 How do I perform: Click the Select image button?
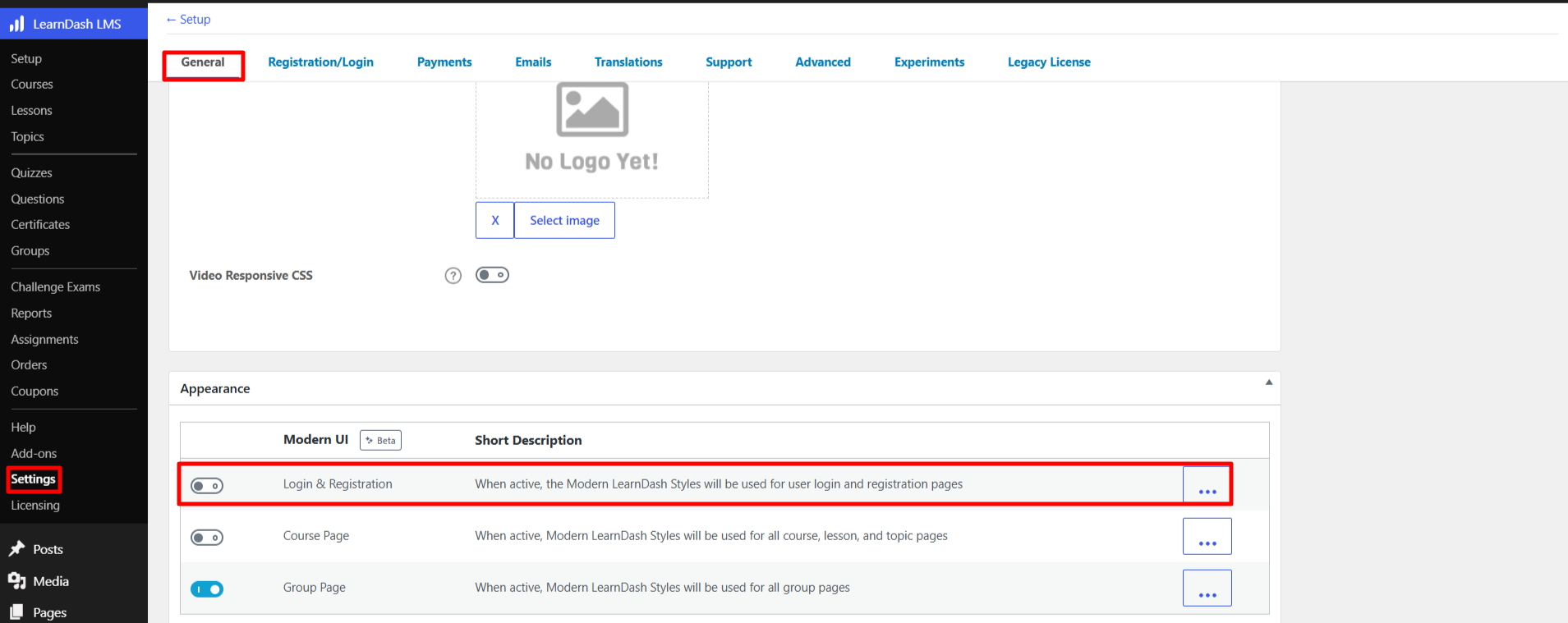click(x=564, y=221)
